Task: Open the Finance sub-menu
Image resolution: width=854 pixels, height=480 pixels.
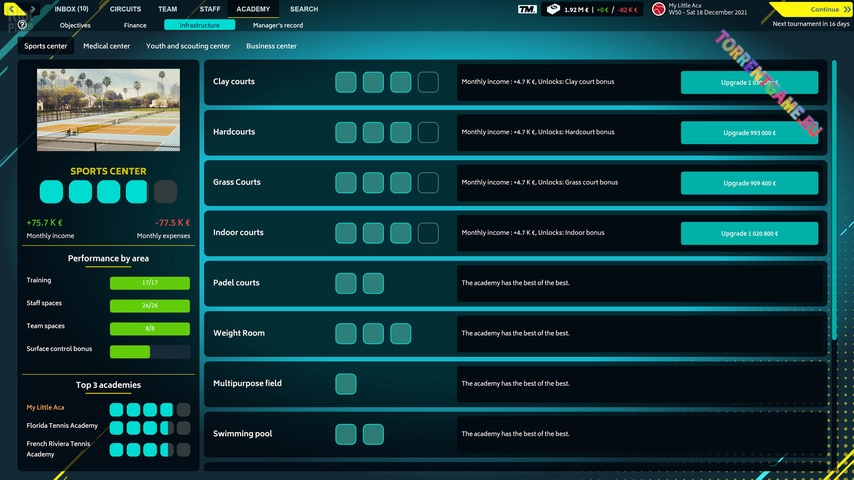Action: (x=135, y=25)
